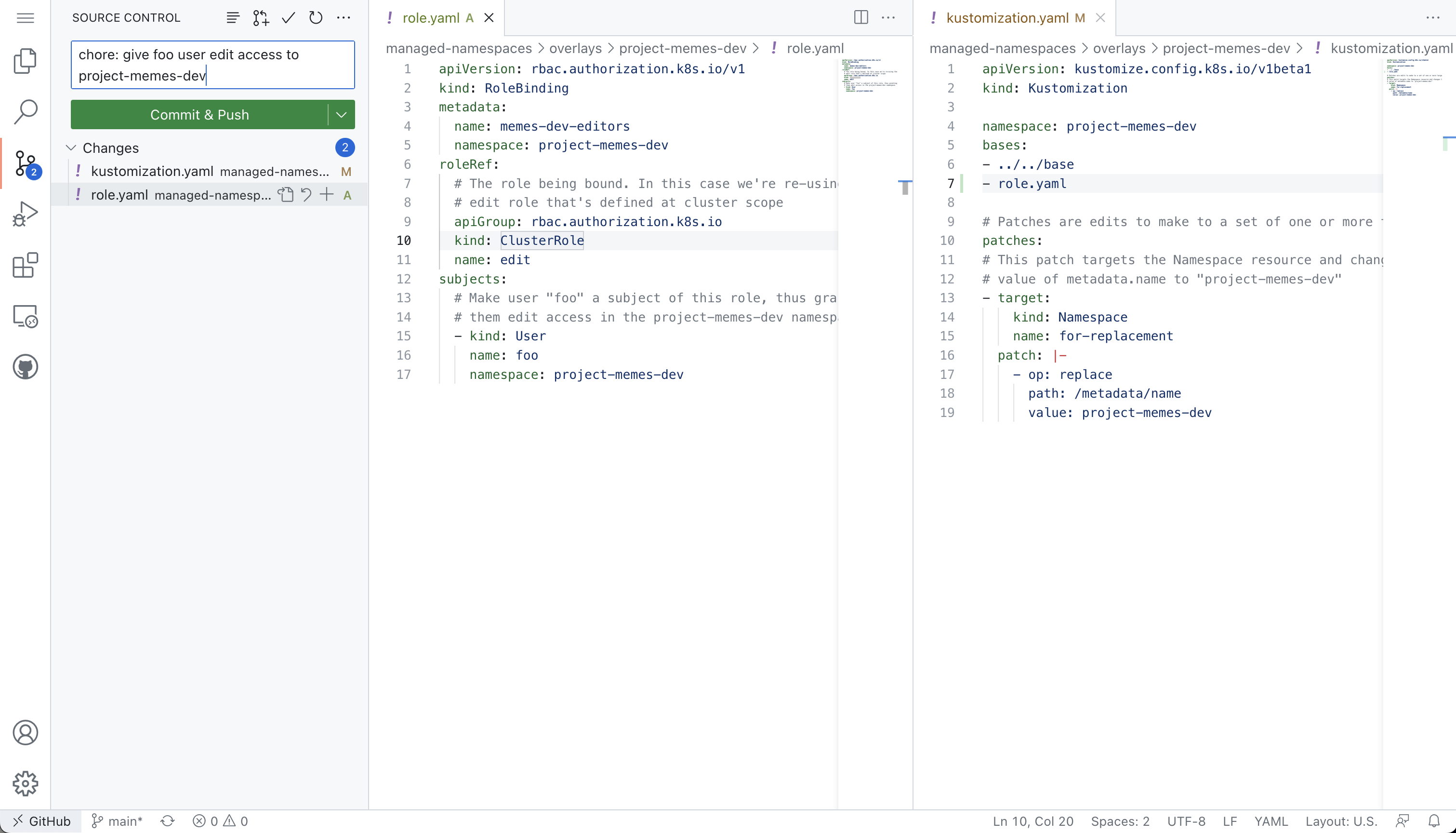
Task: Select the role.yaml tab
Action: click(x=432, y=18)
